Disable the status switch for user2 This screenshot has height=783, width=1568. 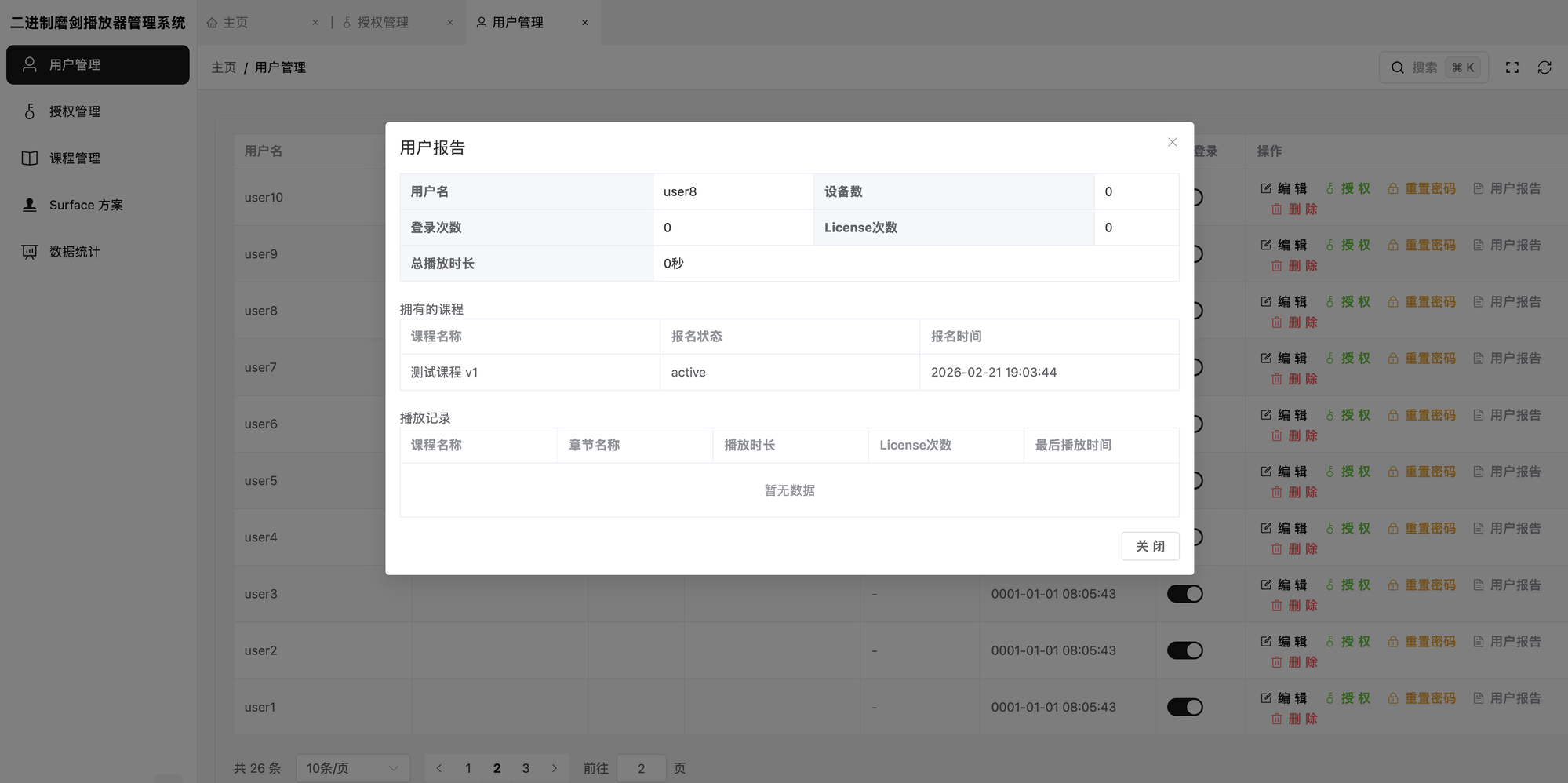coord(1184,650)
